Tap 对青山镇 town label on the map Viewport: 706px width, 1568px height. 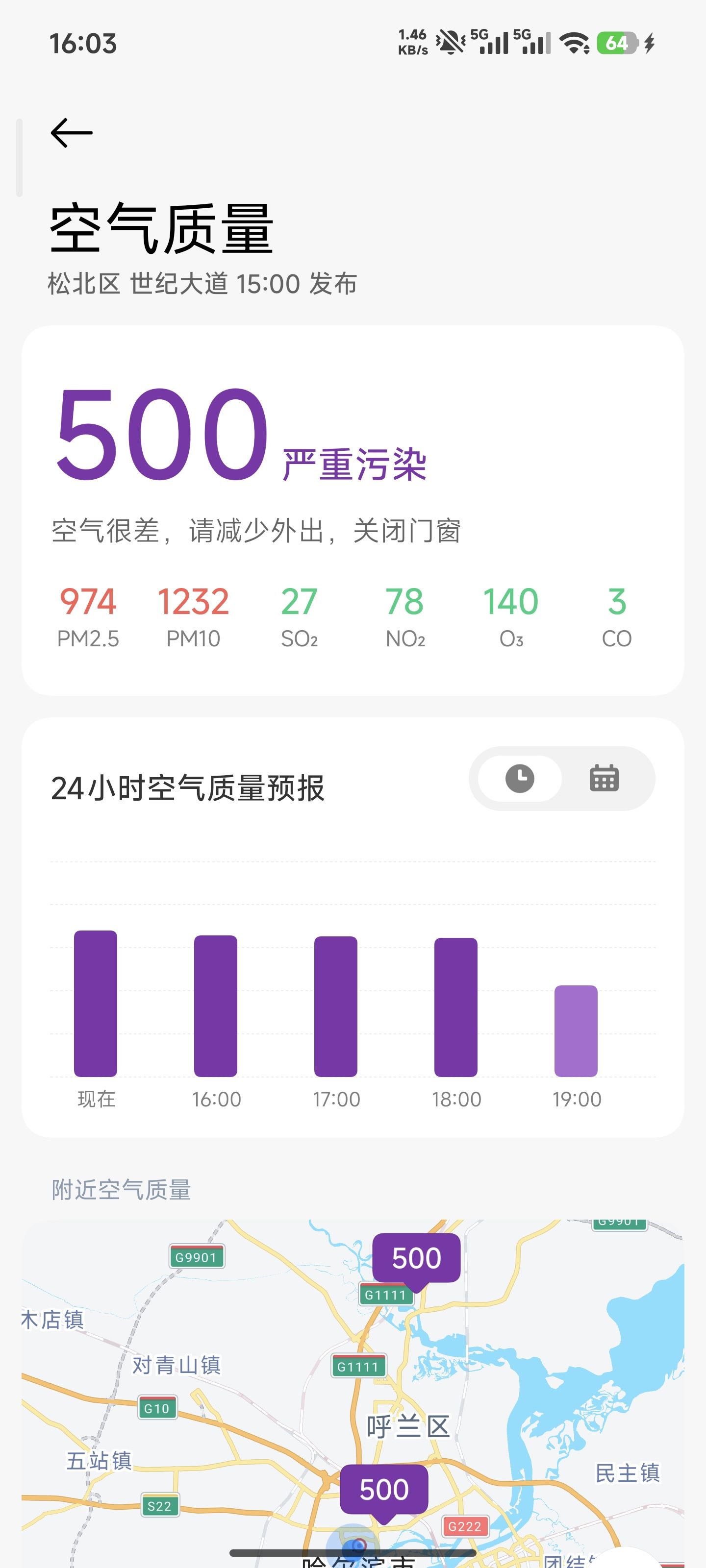(176, 1365)
